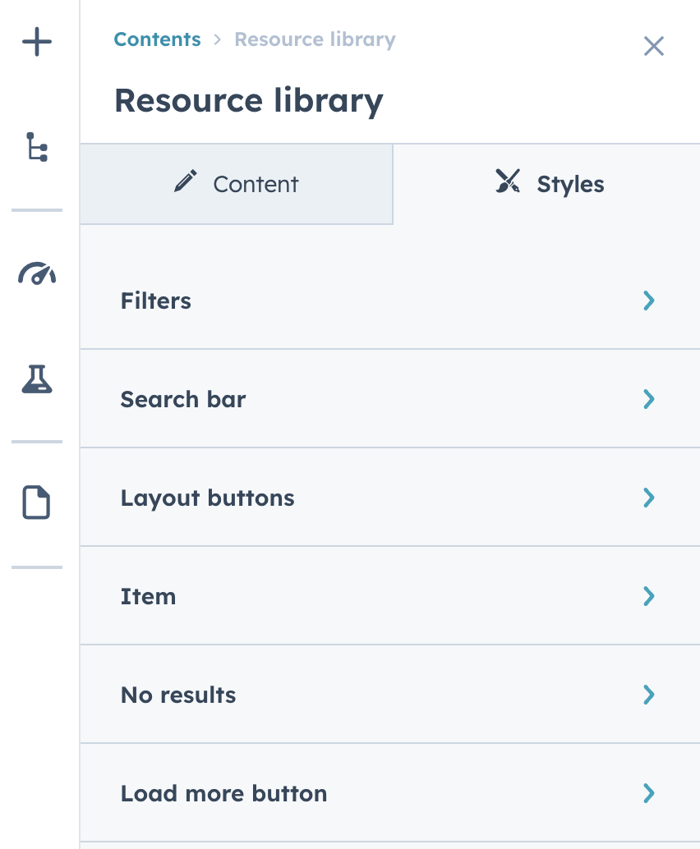Open Search bar styling options row
Image resolution: width=700 pixels, height=849 pixels.
[x=390, y=399]
